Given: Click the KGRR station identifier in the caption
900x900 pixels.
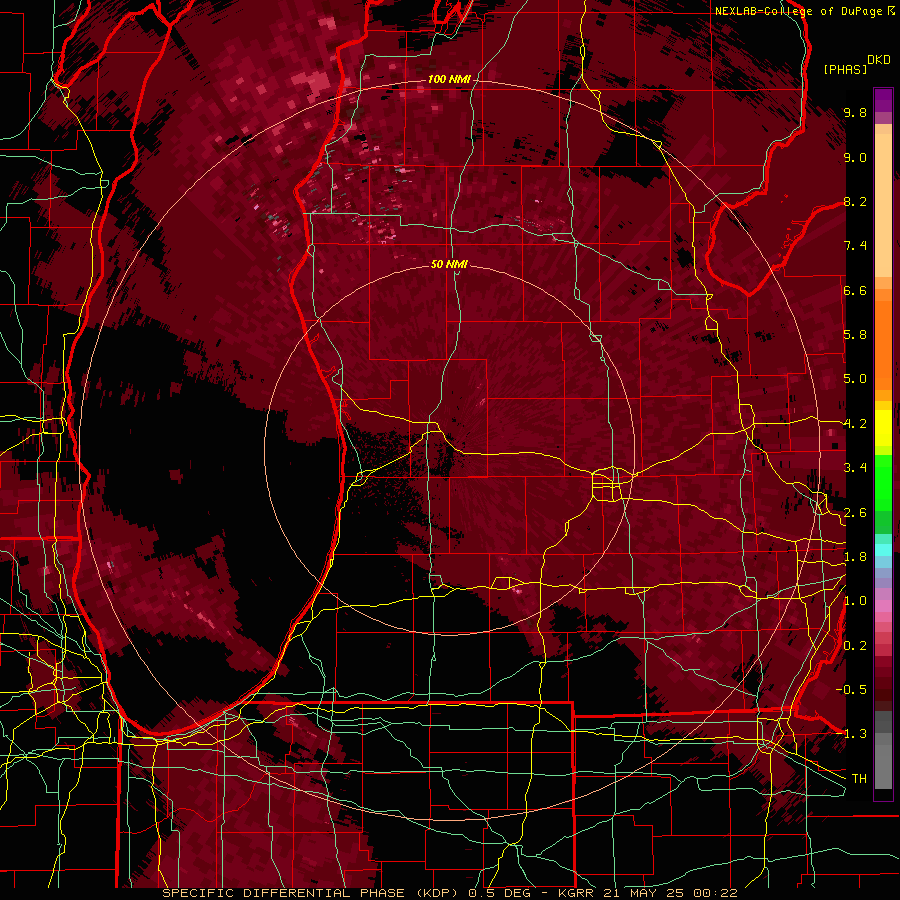Looking at the screenshot, I should 577,893.
